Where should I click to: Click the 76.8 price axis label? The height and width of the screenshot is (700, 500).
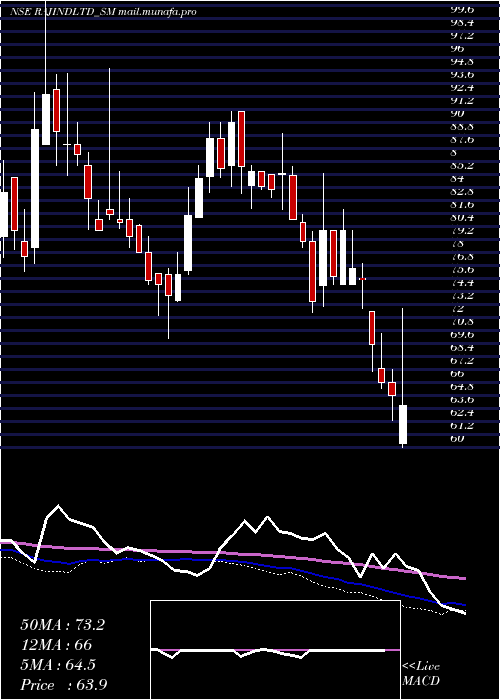pos(464,257)
